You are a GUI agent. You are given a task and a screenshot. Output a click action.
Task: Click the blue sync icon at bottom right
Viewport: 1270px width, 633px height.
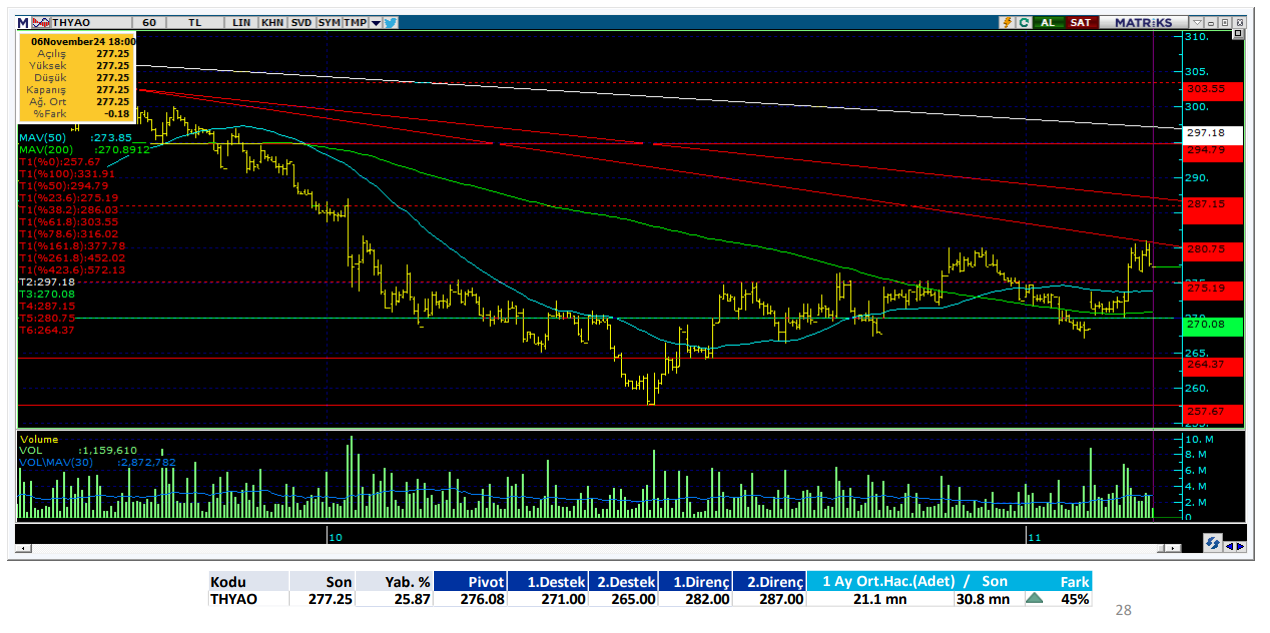coord(1213,543)
